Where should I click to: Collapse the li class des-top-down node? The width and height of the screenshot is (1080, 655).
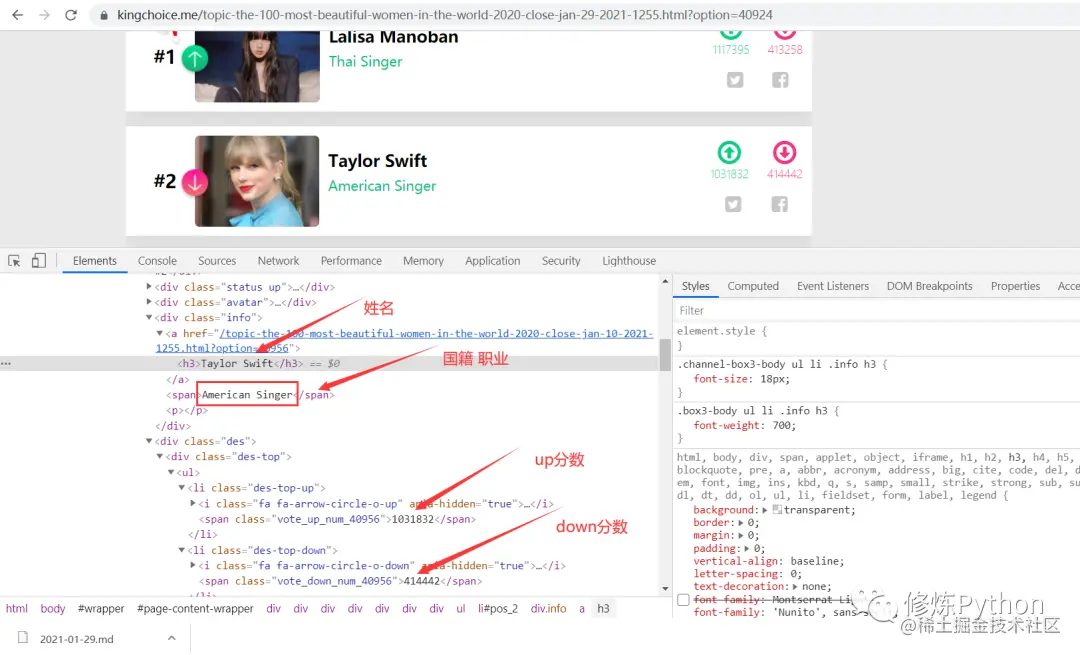point(182,550)
